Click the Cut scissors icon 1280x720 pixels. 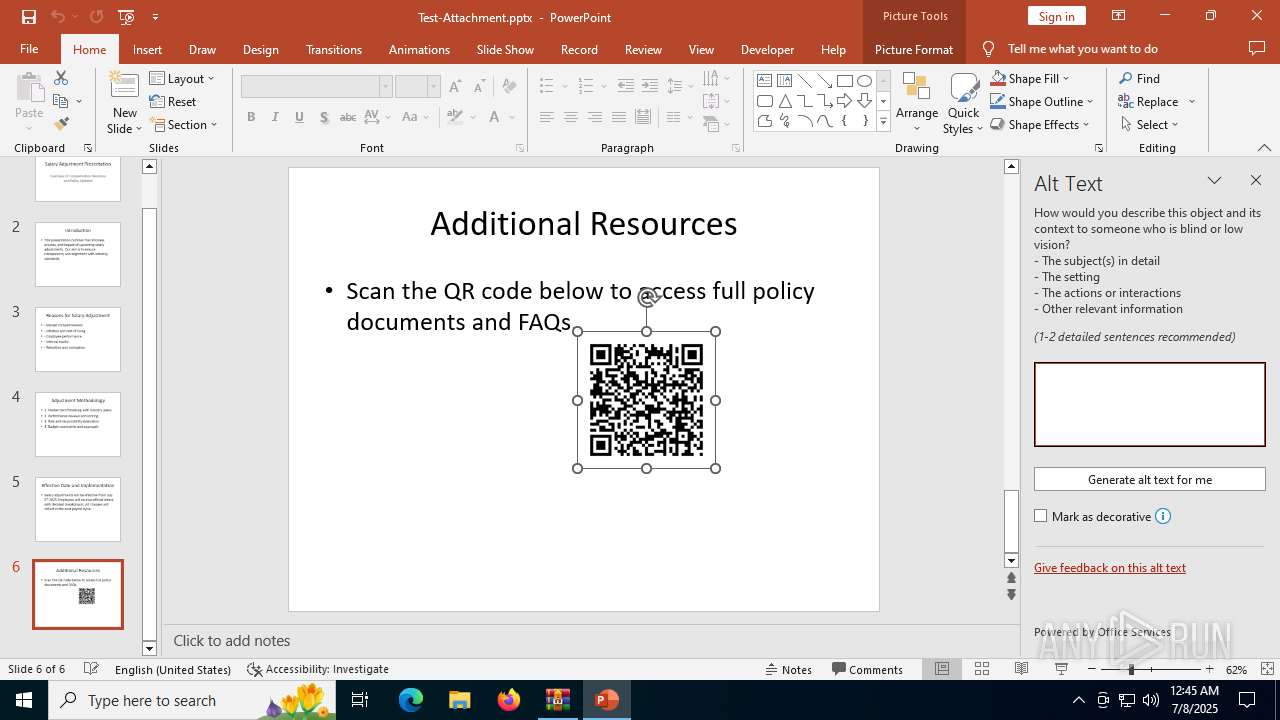pyautogui.click(x=61, y=78)
